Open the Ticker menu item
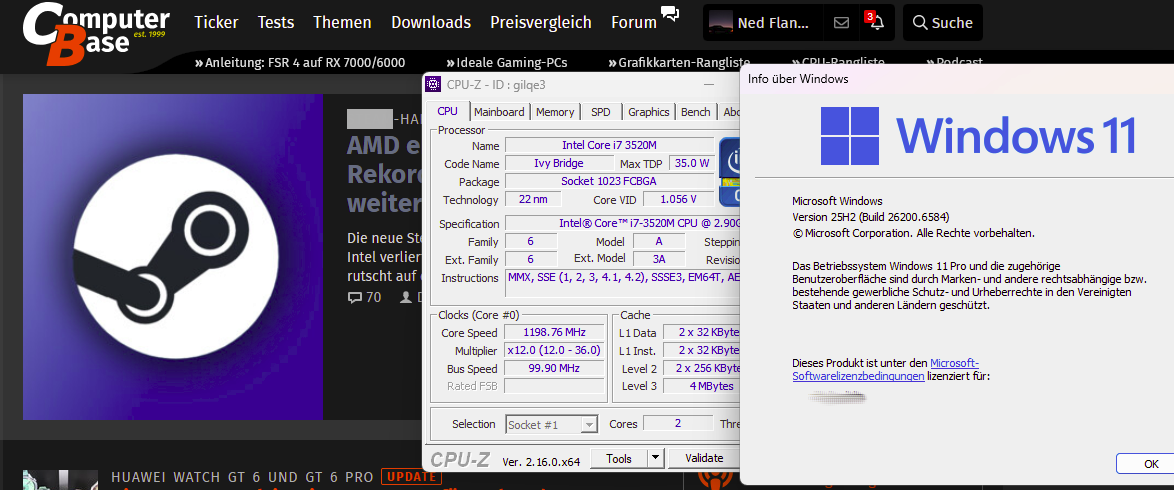Image resolution: width=1174 pixels, height=490 pixels. click(x=216, y=22)
